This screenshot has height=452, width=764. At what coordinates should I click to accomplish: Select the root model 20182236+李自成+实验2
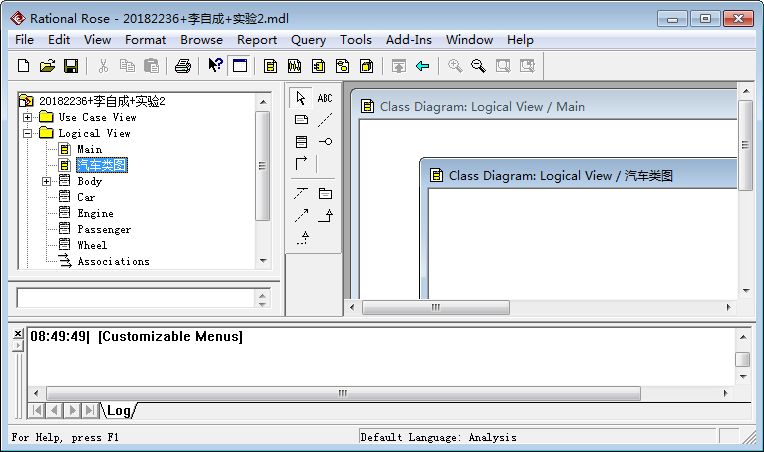pos(102,101)
